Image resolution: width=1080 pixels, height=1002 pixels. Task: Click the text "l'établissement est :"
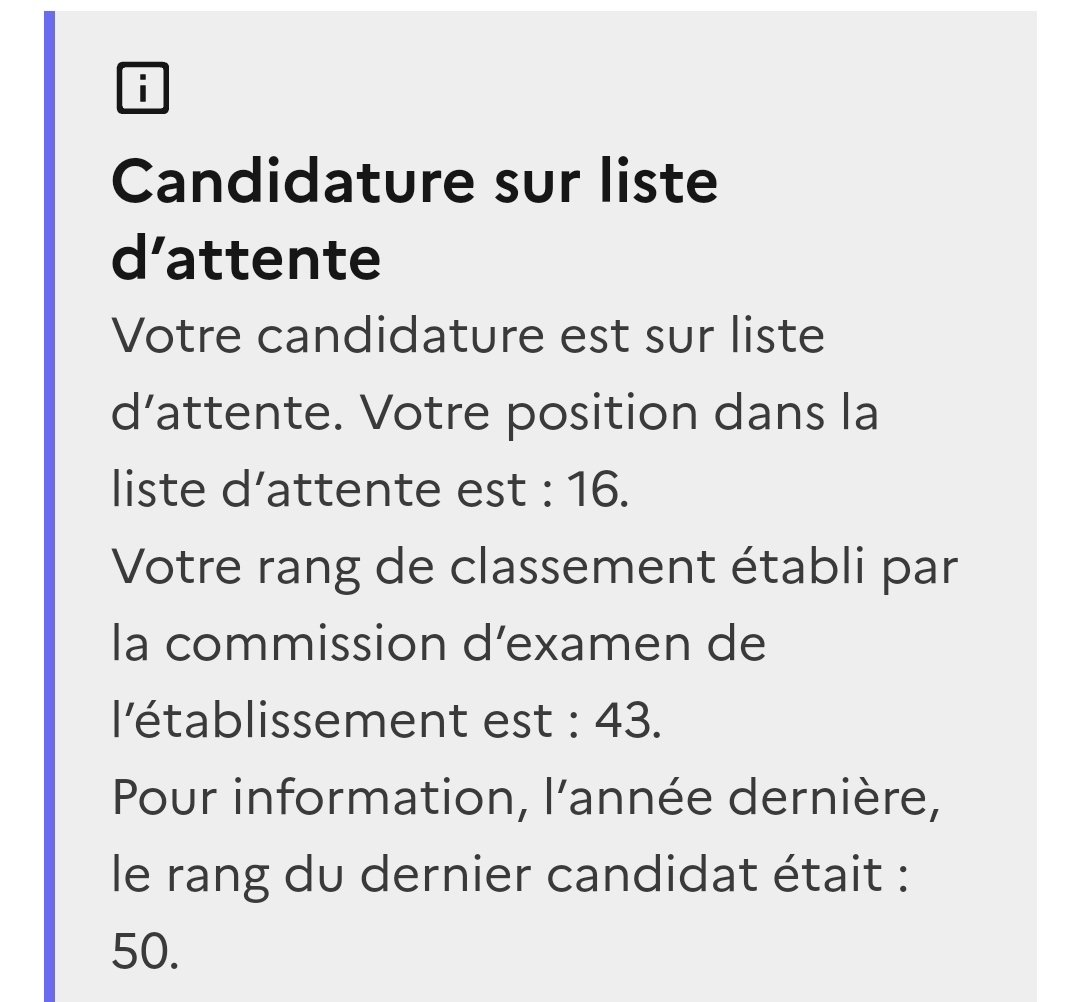tap(345, 721)
